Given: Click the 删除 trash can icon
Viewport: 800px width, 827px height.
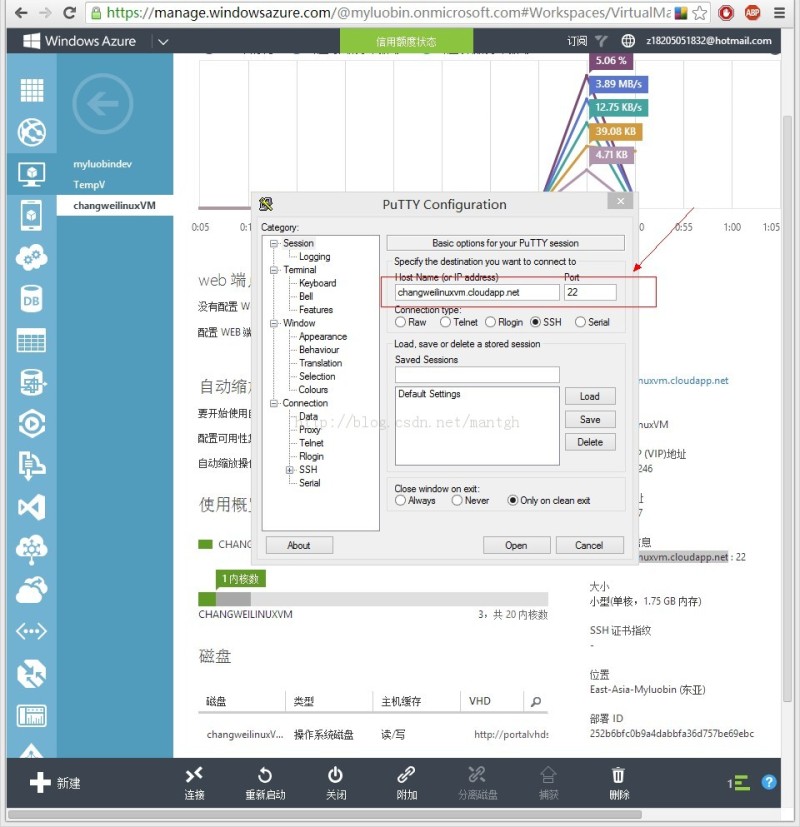Looking at the screenshot, I should [618, 775].
